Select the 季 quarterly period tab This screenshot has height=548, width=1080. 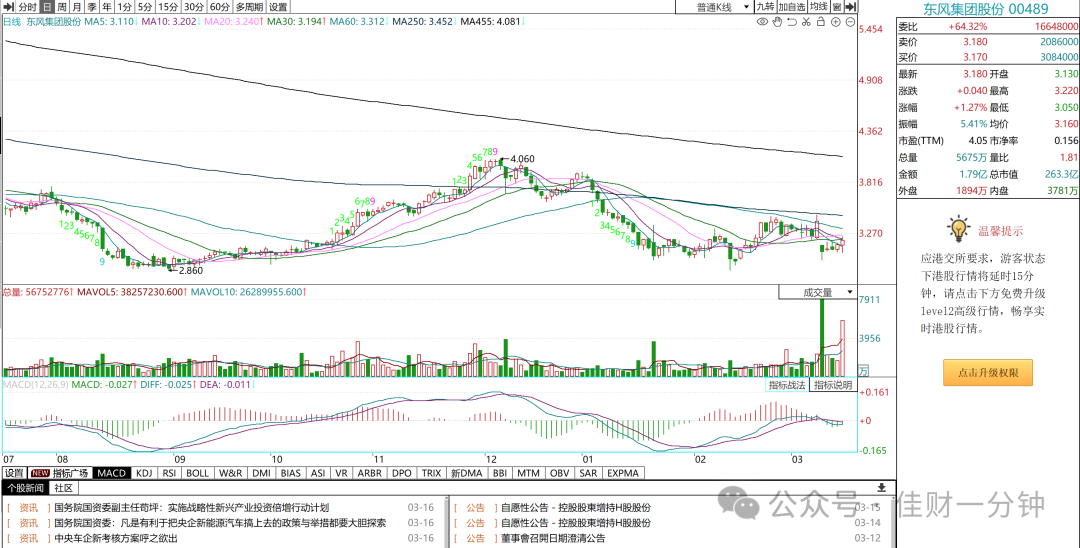[92, 7]
